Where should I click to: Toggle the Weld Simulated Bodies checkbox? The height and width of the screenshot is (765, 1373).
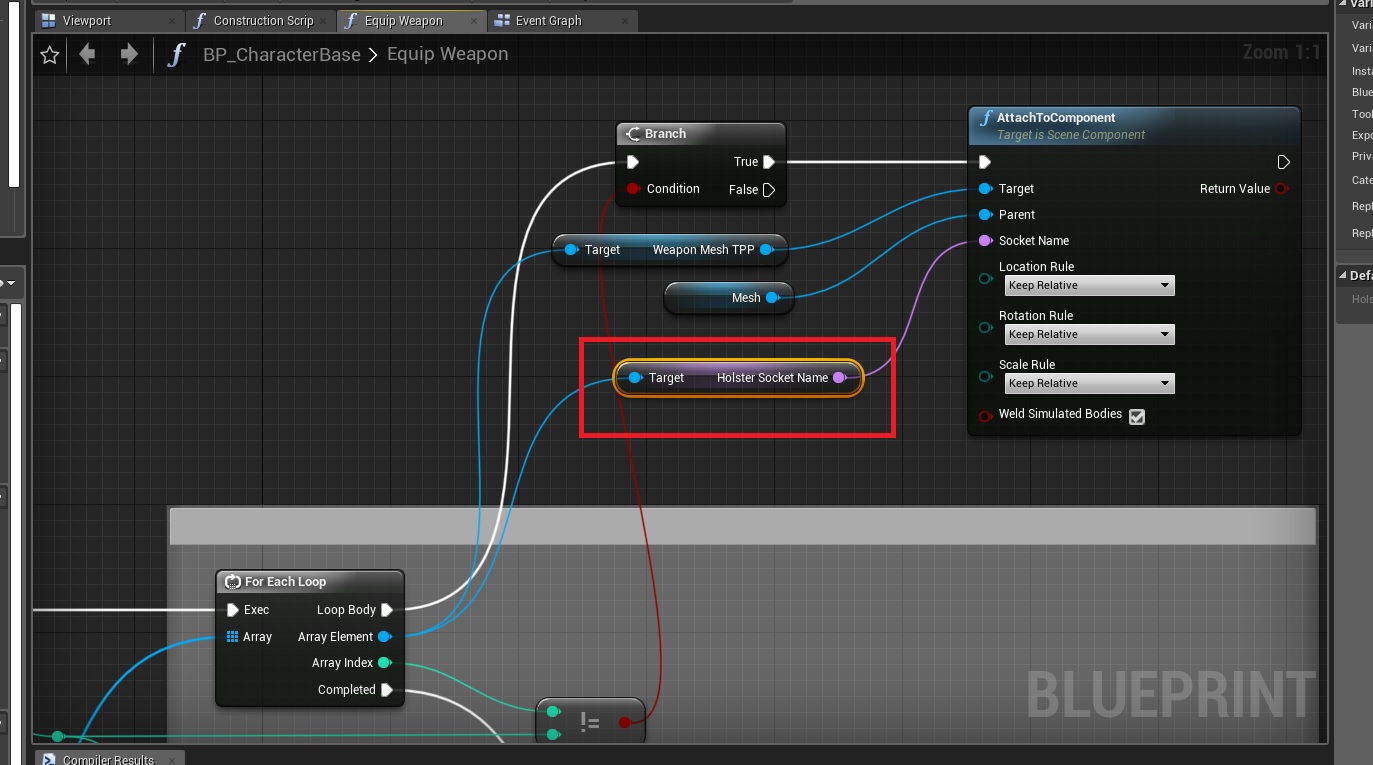[1137, 417]
